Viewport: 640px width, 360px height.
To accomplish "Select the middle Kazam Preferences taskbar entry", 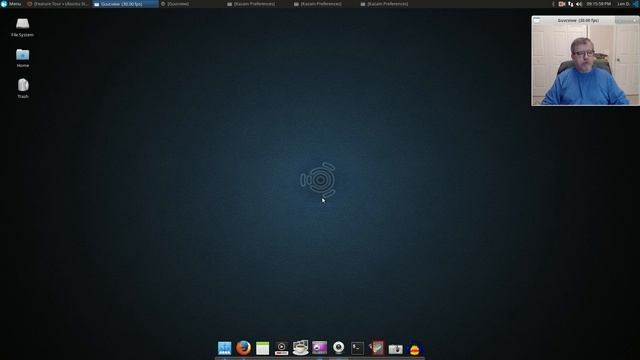I will coord(325,4).
